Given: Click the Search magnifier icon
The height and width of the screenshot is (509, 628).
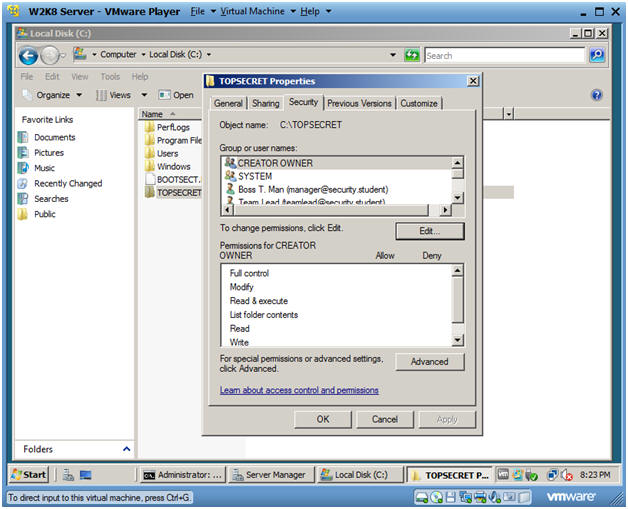Looking at the screenshot, I should [597, 55].
